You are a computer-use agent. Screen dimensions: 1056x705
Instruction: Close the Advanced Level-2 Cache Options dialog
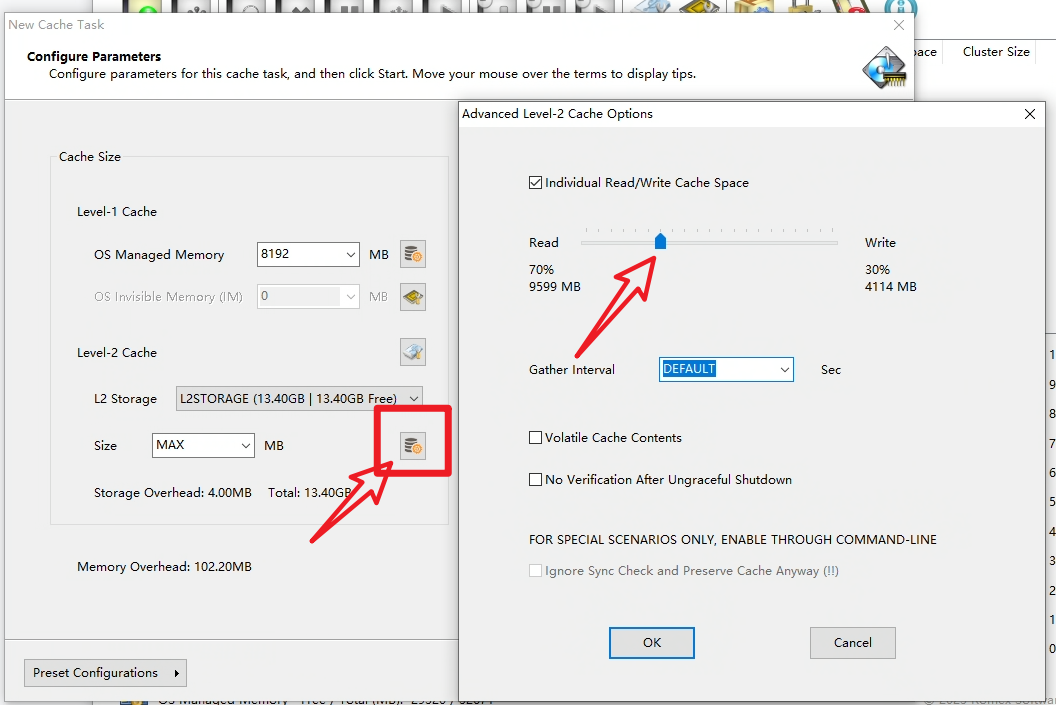(1030, 114)
